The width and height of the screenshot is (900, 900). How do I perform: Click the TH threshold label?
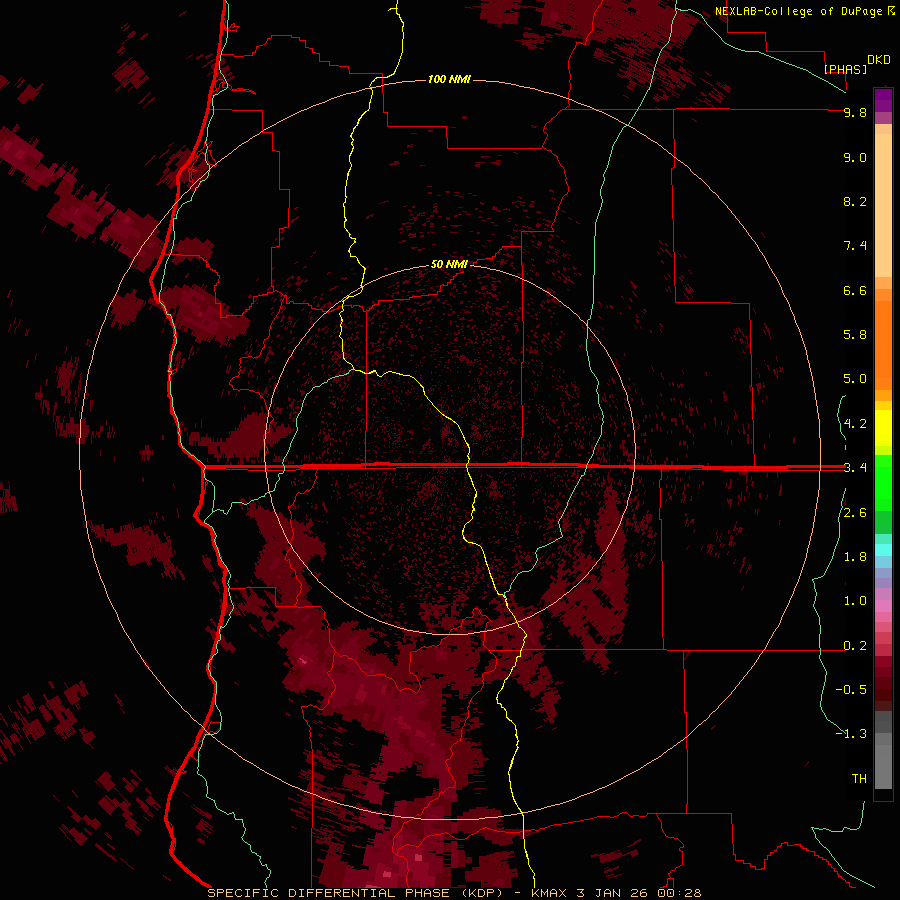859,779
